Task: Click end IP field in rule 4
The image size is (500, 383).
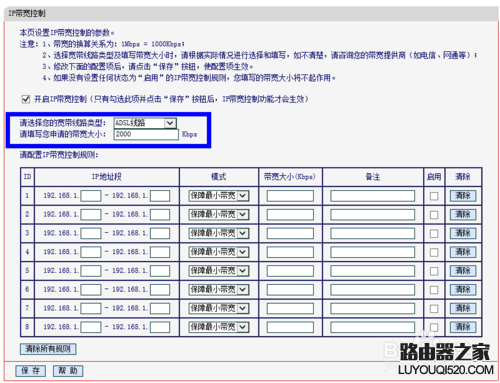Action: click(160, 252)
